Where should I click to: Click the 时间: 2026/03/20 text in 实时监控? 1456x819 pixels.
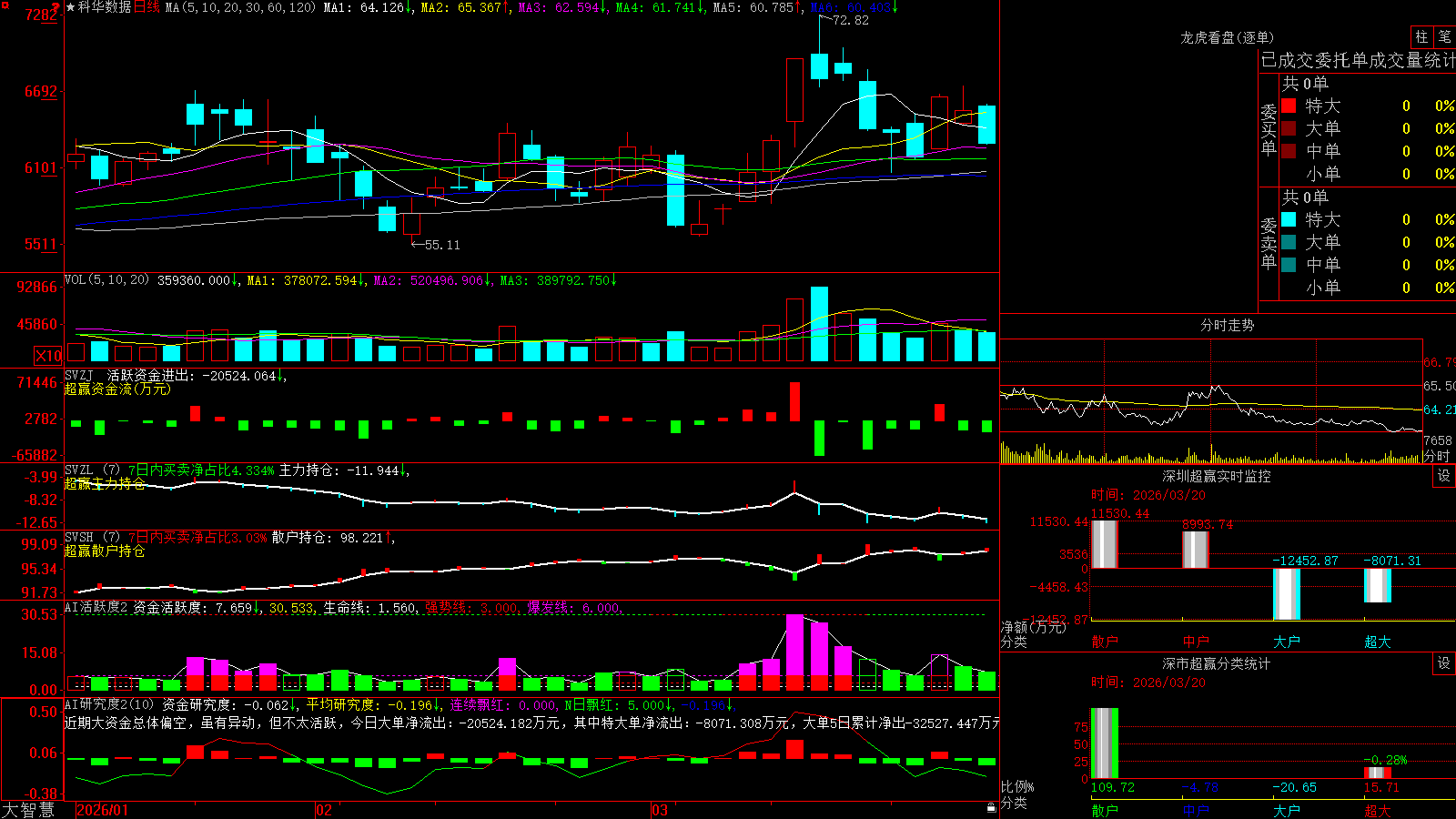1148,495
